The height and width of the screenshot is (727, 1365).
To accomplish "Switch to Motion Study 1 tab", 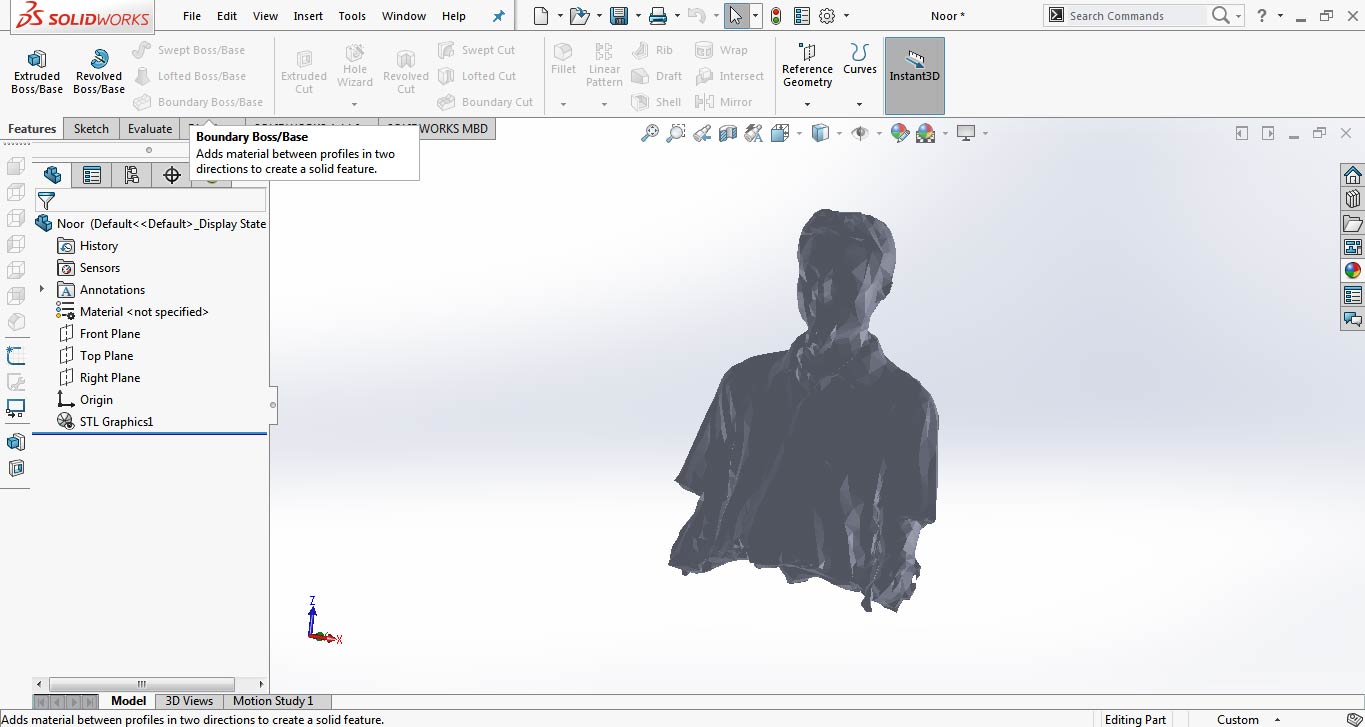I will point(273,701).
